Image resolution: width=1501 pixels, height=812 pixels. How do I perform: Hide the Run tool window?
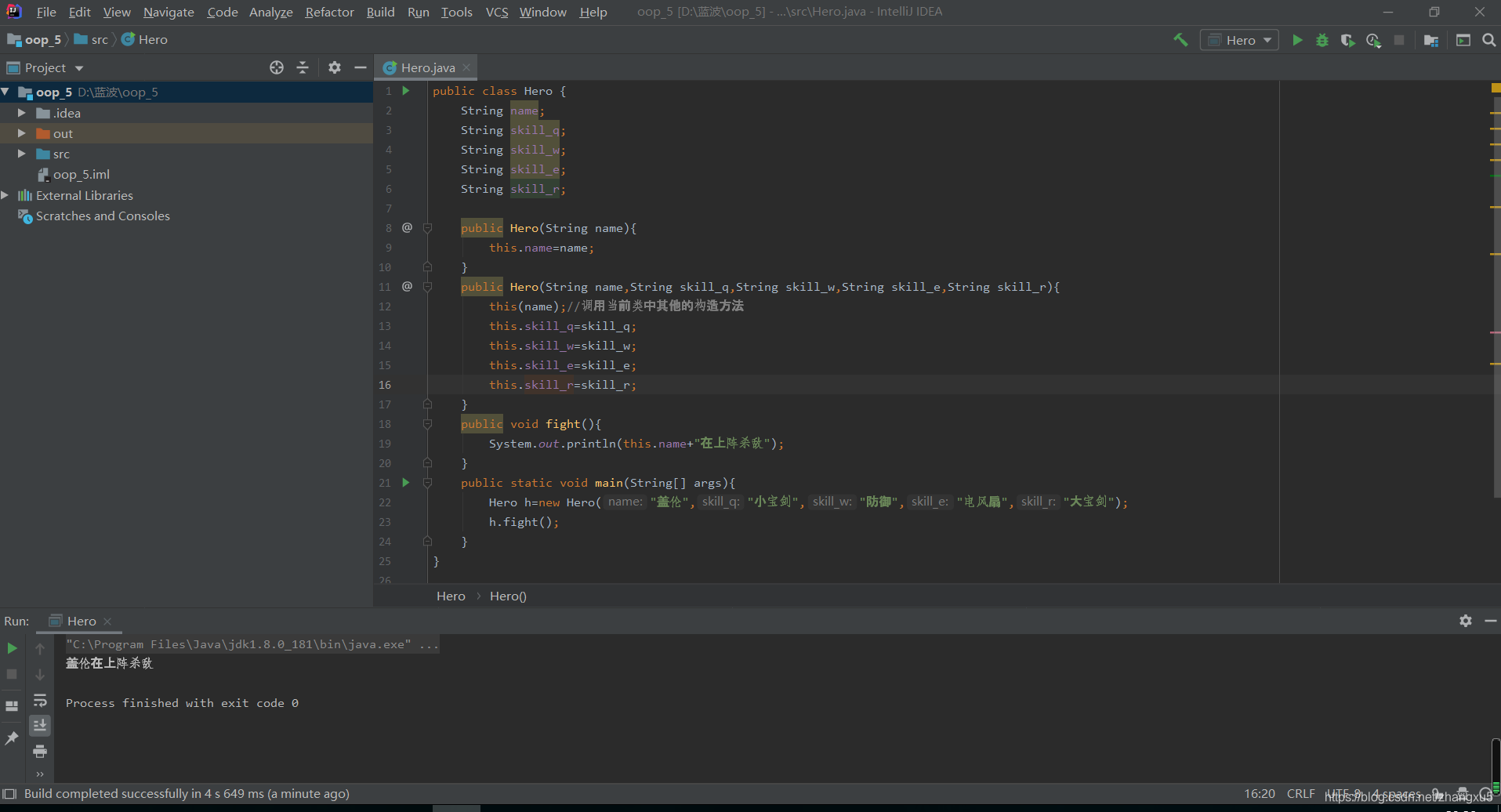click(x=1491, y=621)
